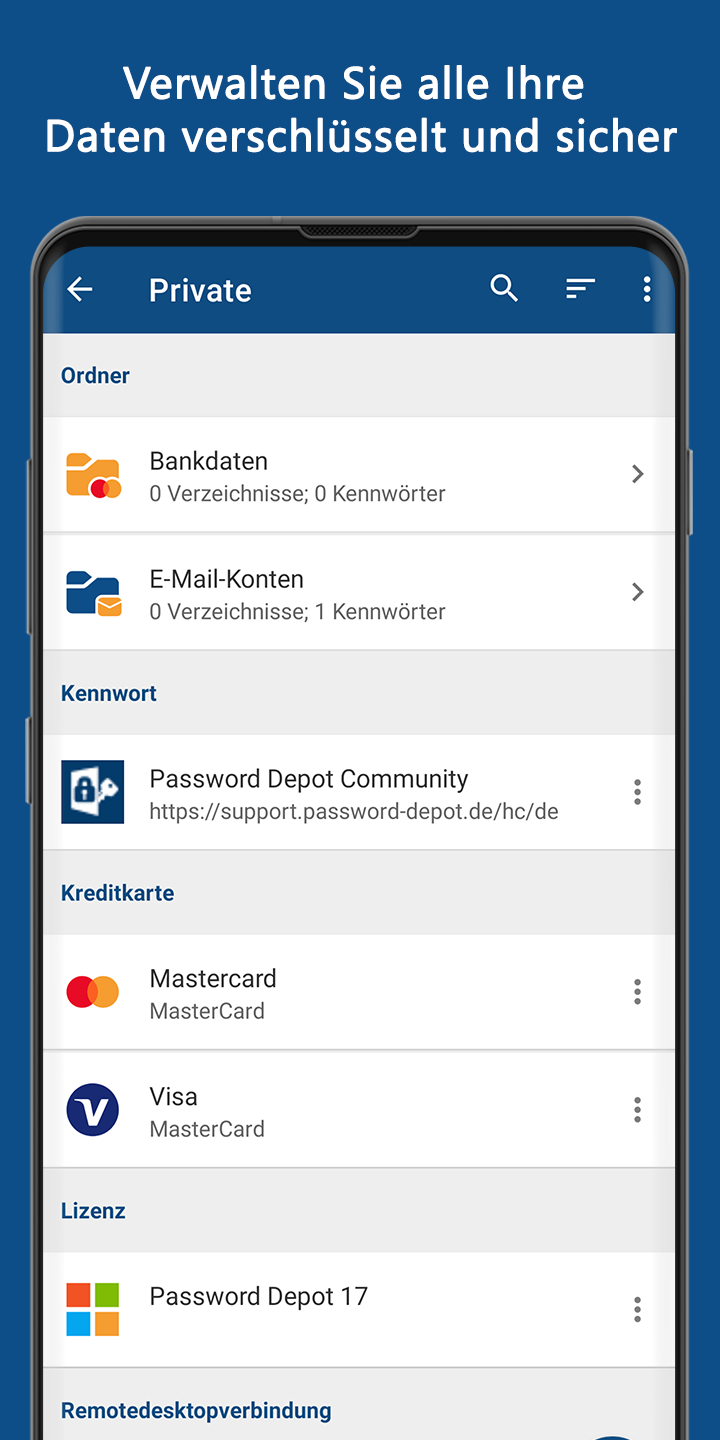Tap the Remotedesktopverbindung section header
Viewport: 720px width, 1440px height.
(196, 1410)
